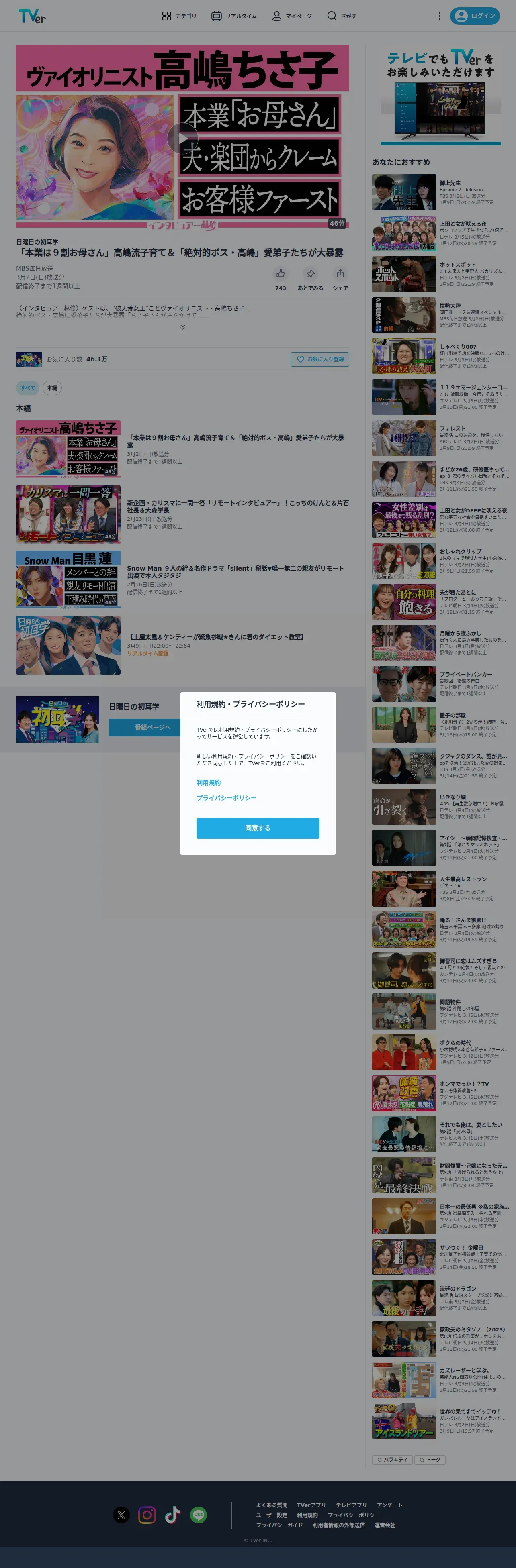516x1568 pixels.
Task: Click the トーク search tag
Action: (430, 1460)
